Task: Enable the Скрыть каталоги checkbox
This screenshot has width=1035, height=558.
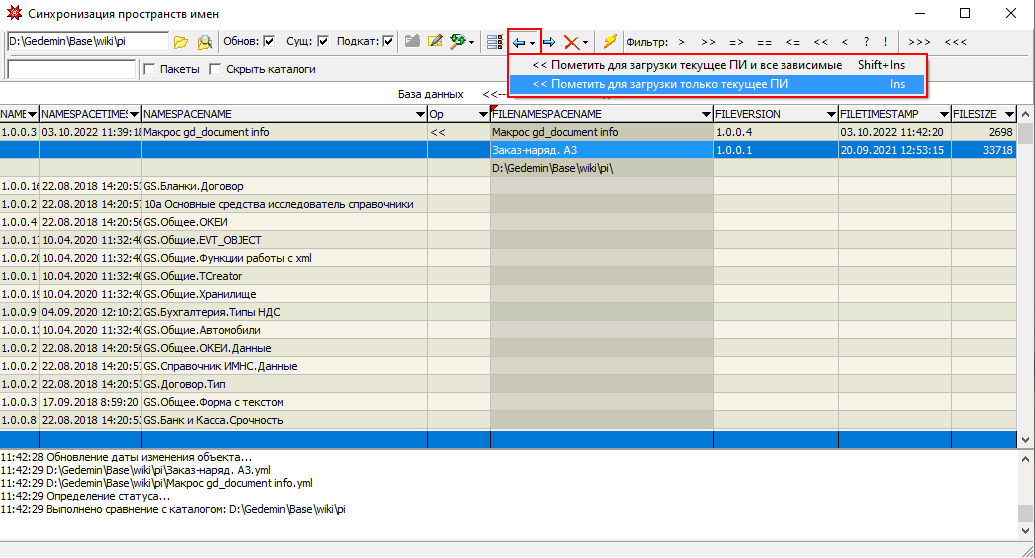Action: (x=215, y=70)
